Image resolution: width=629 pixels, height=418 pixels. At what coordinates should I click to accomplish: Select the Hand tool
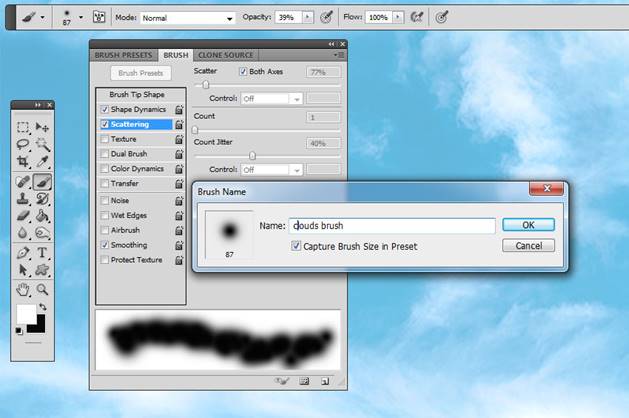[x=23, y=289]
